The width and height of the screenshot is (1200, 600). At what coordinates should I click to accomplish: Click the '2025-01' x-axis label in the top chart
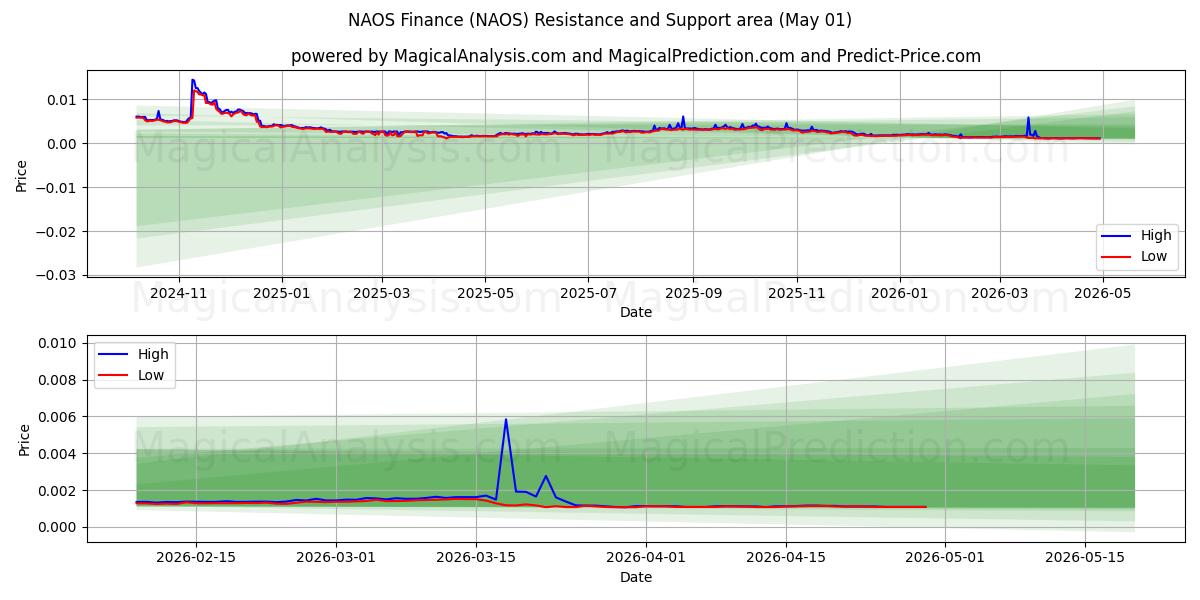(282, 293)
